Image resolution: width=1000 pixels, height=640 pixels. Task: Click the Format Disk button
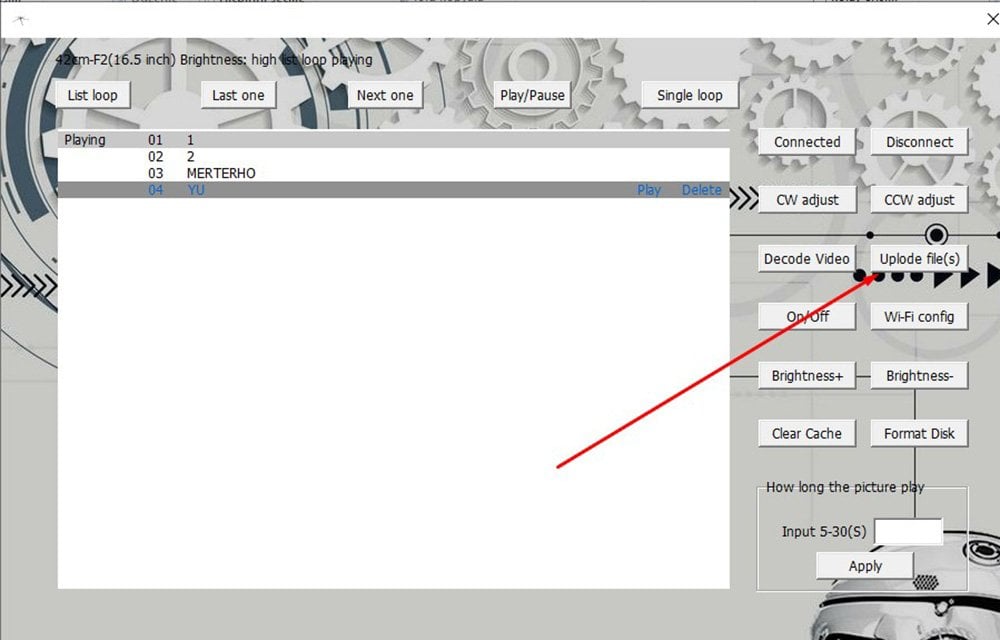click(919, 434)
